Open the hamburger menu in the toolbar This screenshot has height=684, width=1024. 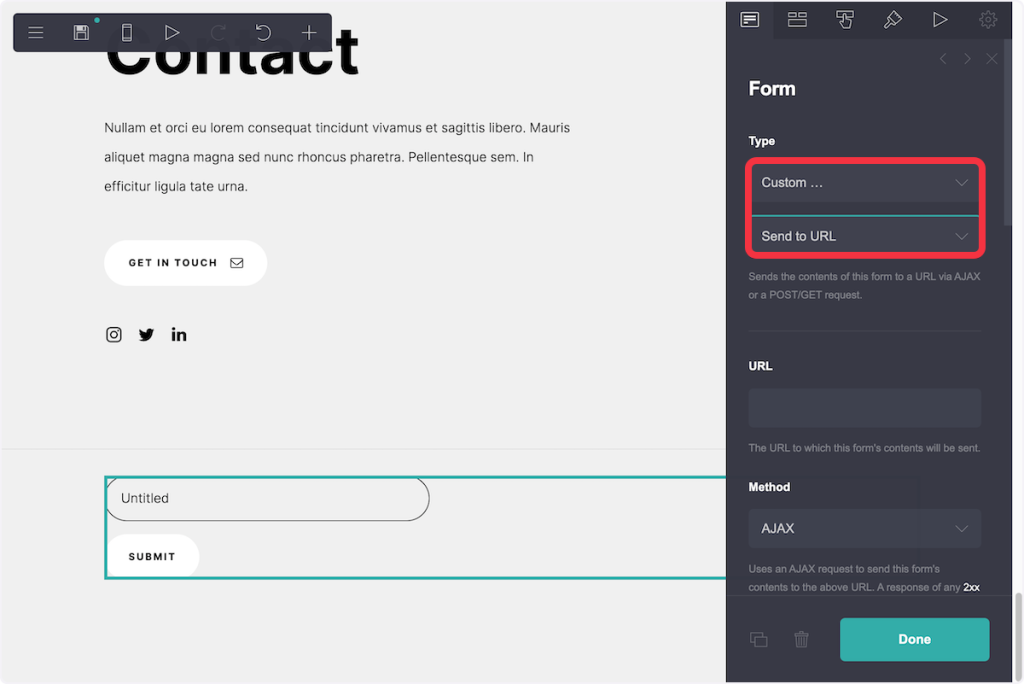tap(36, 33)
